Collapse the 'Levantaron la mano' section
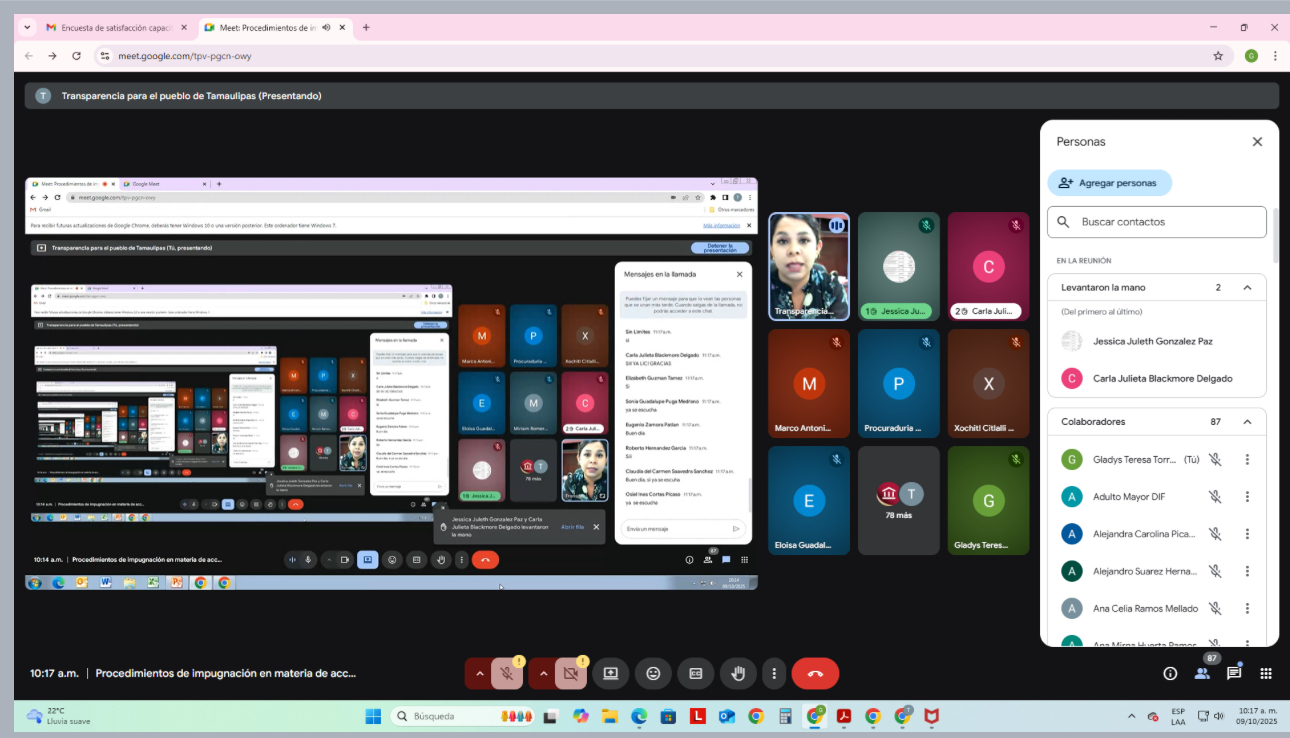1290x738 pixels. pos(1247,288)
